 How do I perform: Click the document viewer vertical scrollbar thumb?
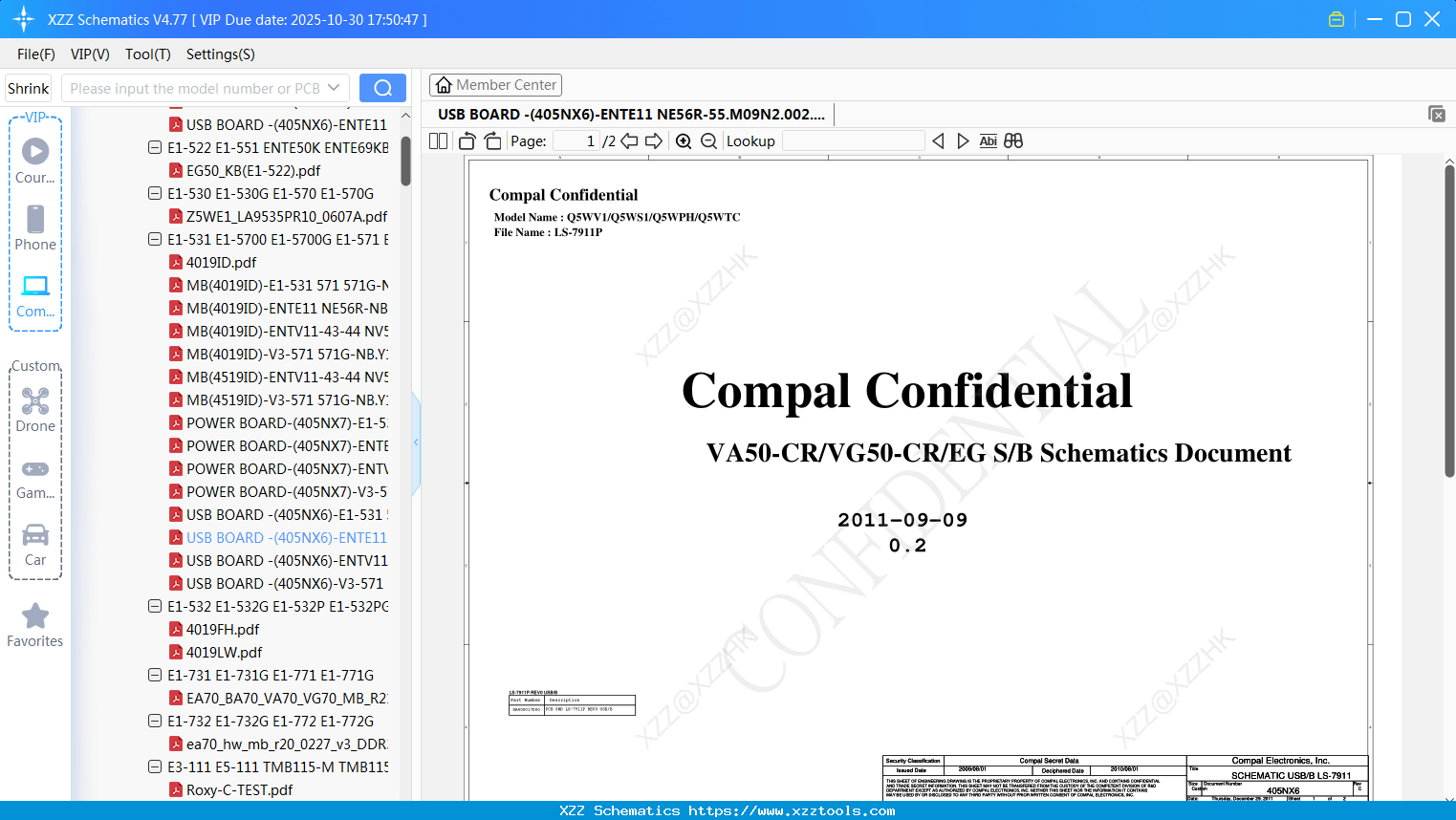click(x=1449, y=321)
